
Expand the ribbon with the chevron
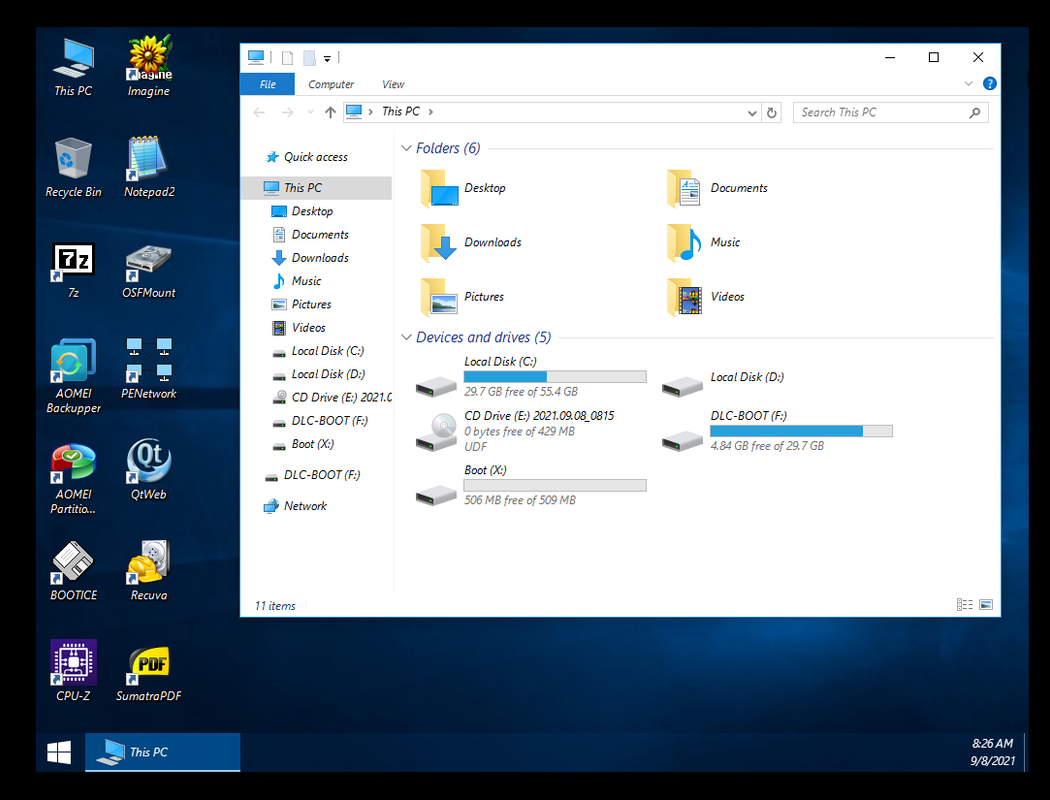pyautogui.click(x=968, y=84)
